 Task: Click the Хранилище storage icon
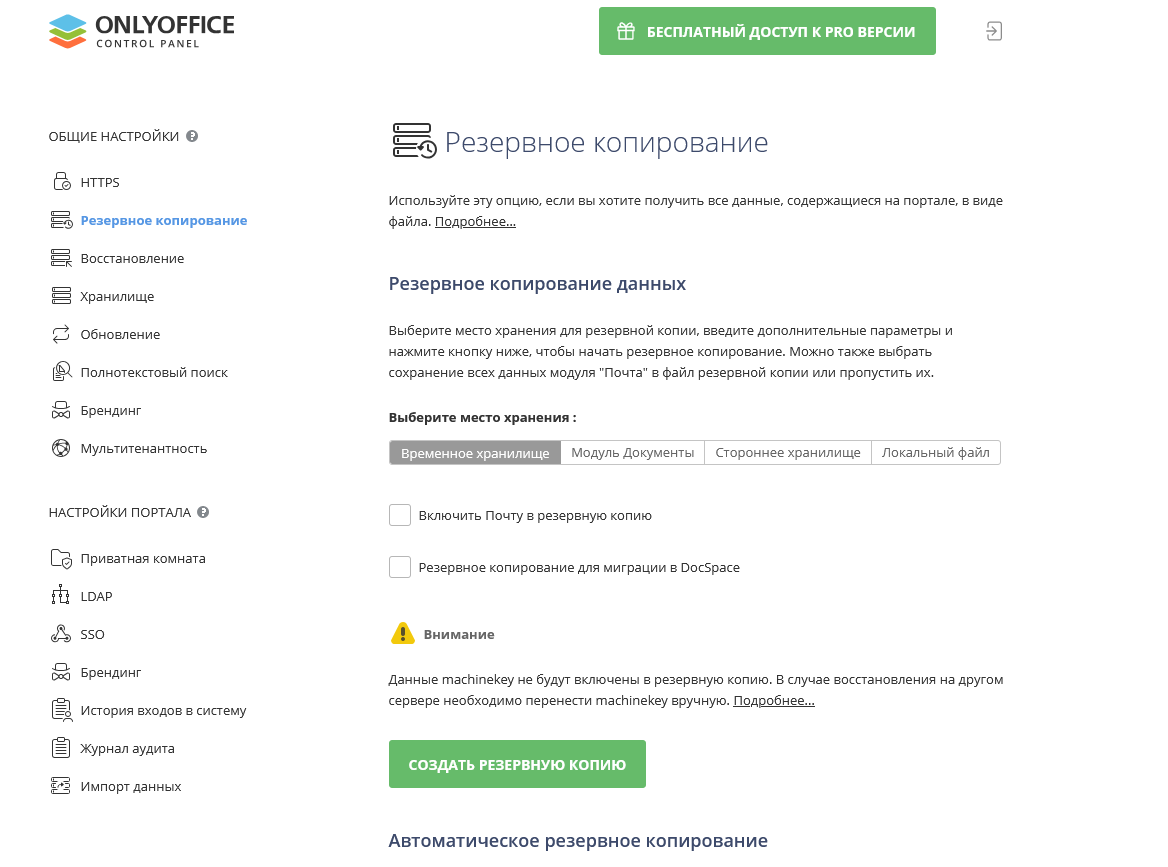coord(61,296)
